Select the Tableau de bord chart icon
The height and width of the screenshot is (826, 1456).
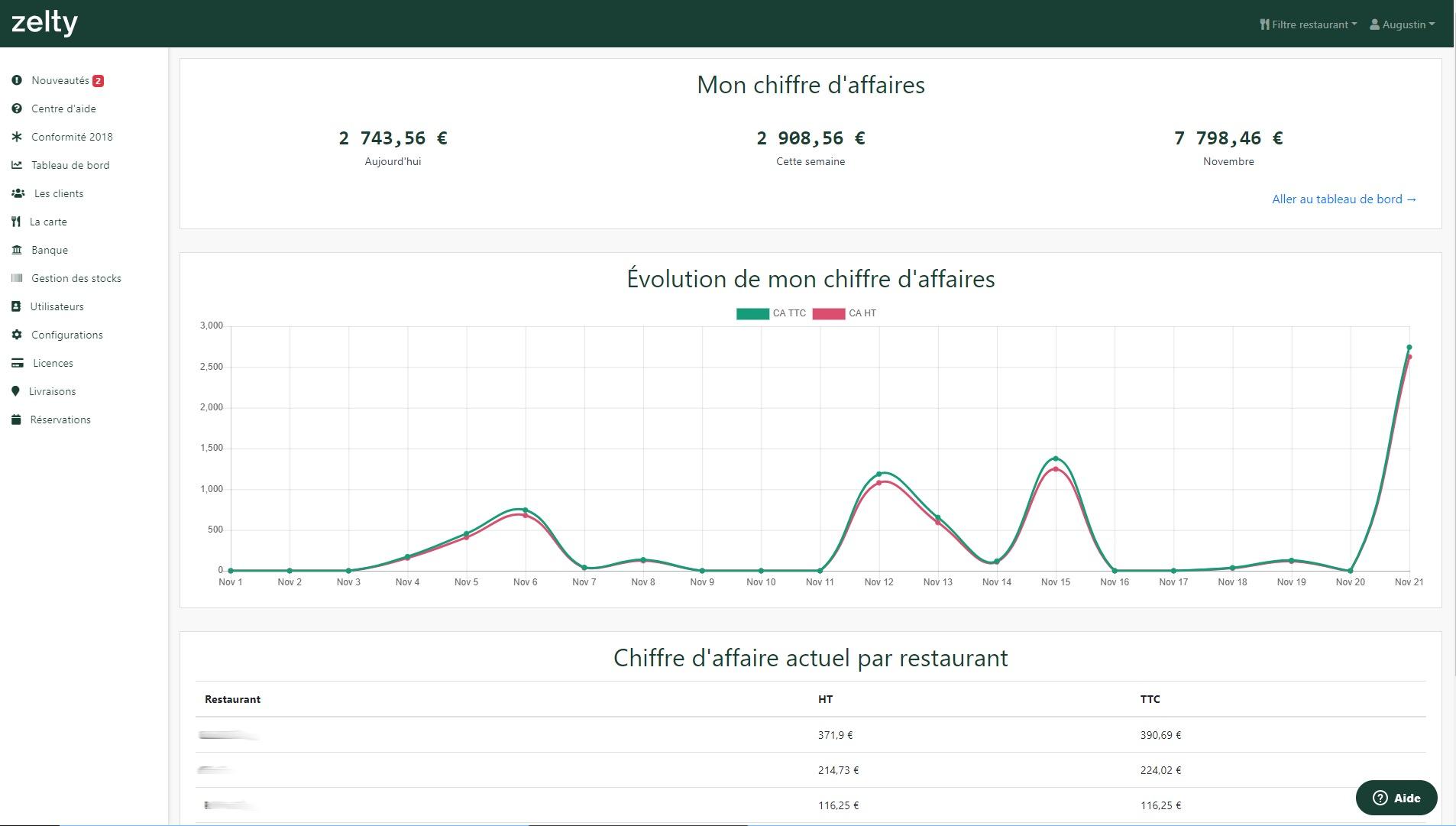point(16,165)
